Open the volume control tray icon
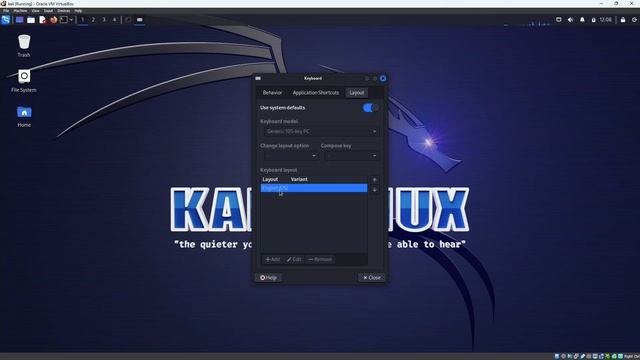The height and width of the screenshot is (360, 640). (571, 20)
